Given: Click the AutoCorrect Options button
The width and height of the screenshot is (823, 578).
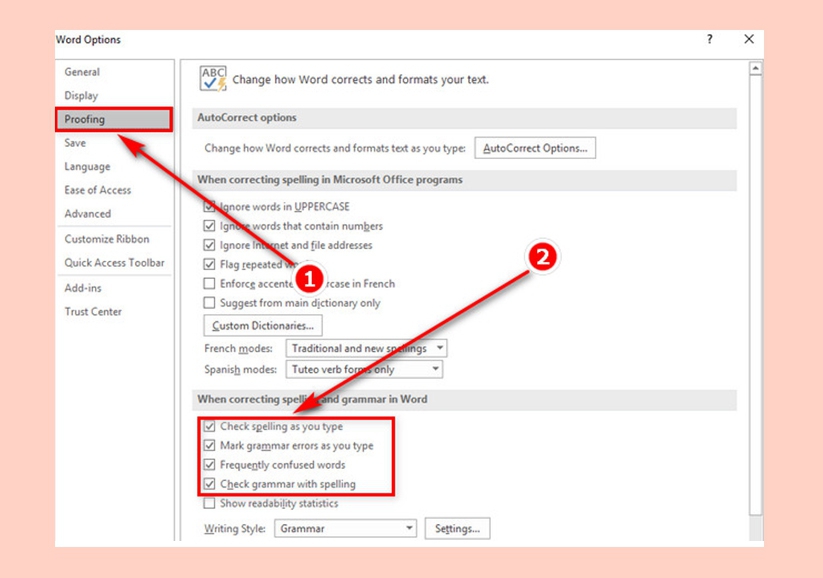Looking at the screenshot, I should coord(535,148).
